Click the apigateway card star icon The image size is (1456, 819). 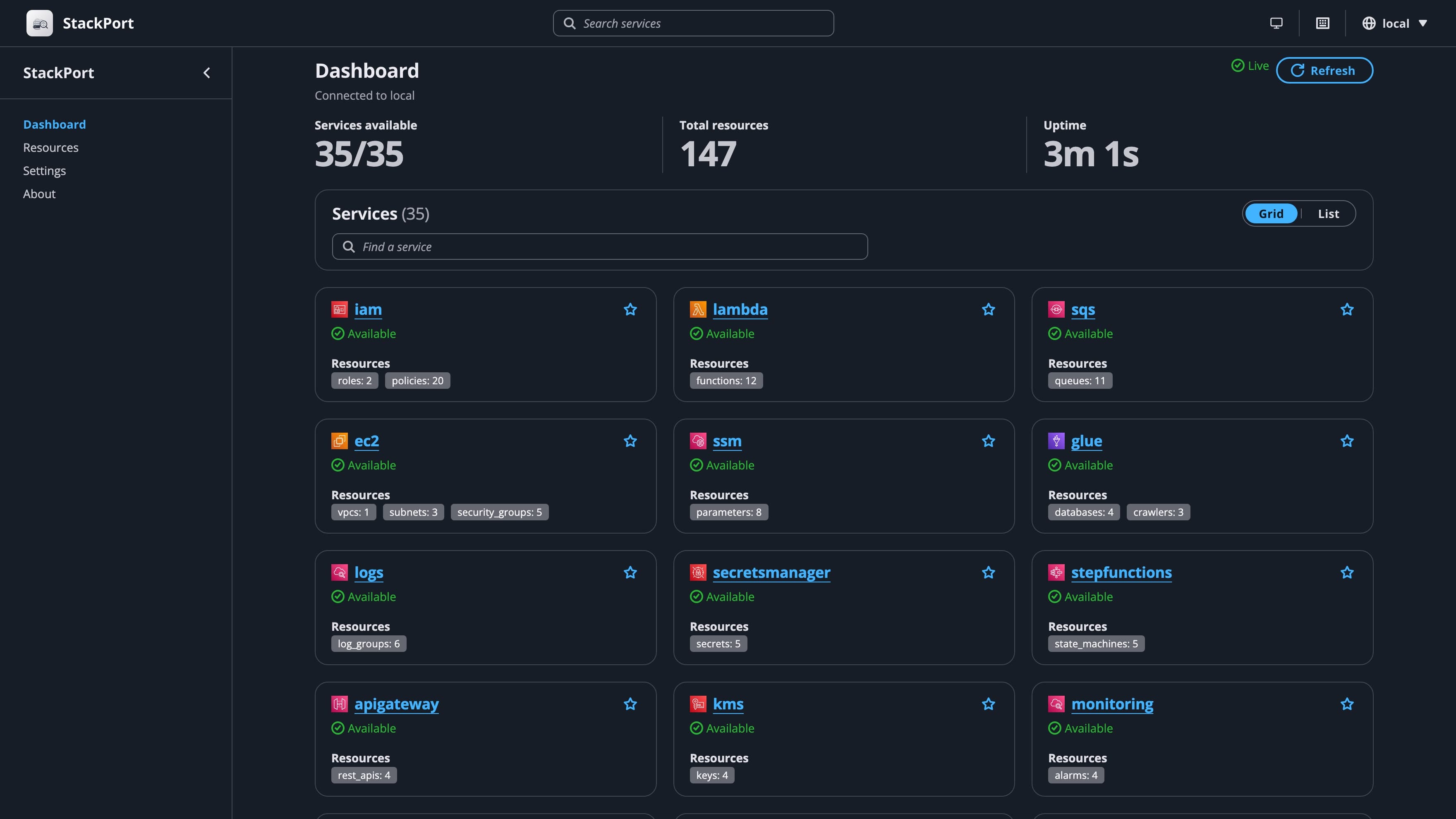(630, 704)
